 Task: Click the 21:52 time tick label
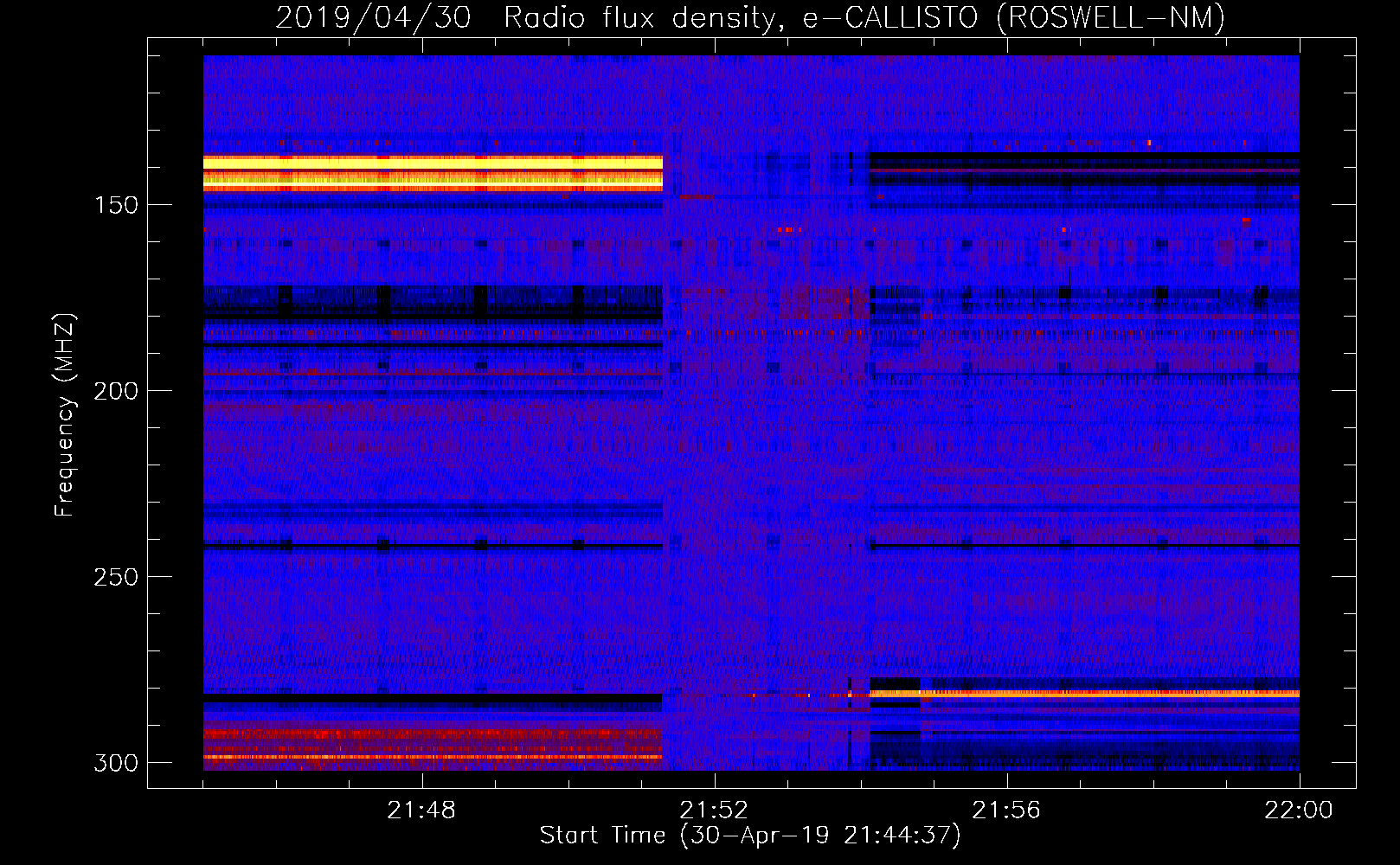click(x=714, y=811)
